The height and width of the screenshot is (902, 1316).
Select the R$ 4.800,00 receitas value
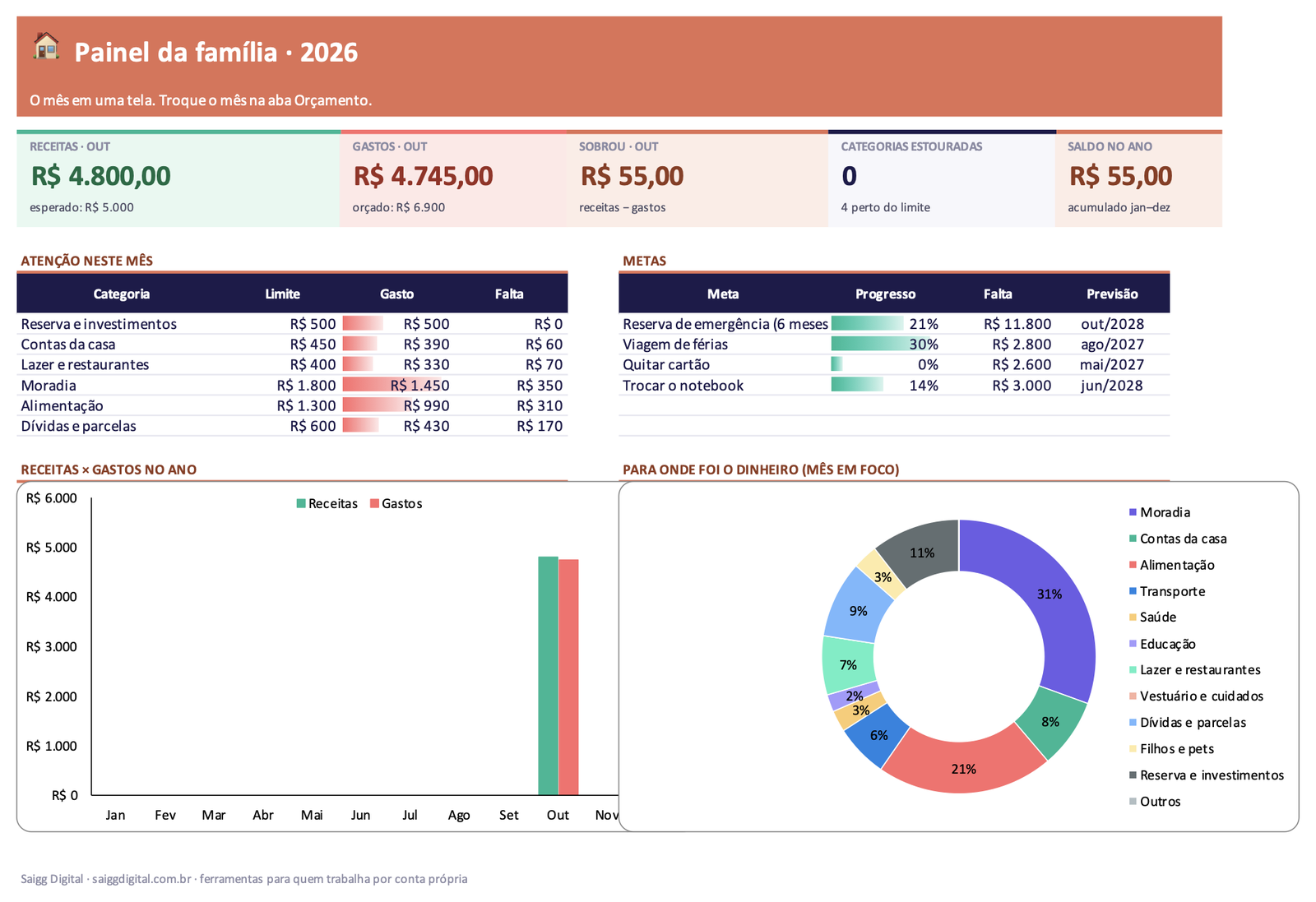101,176
